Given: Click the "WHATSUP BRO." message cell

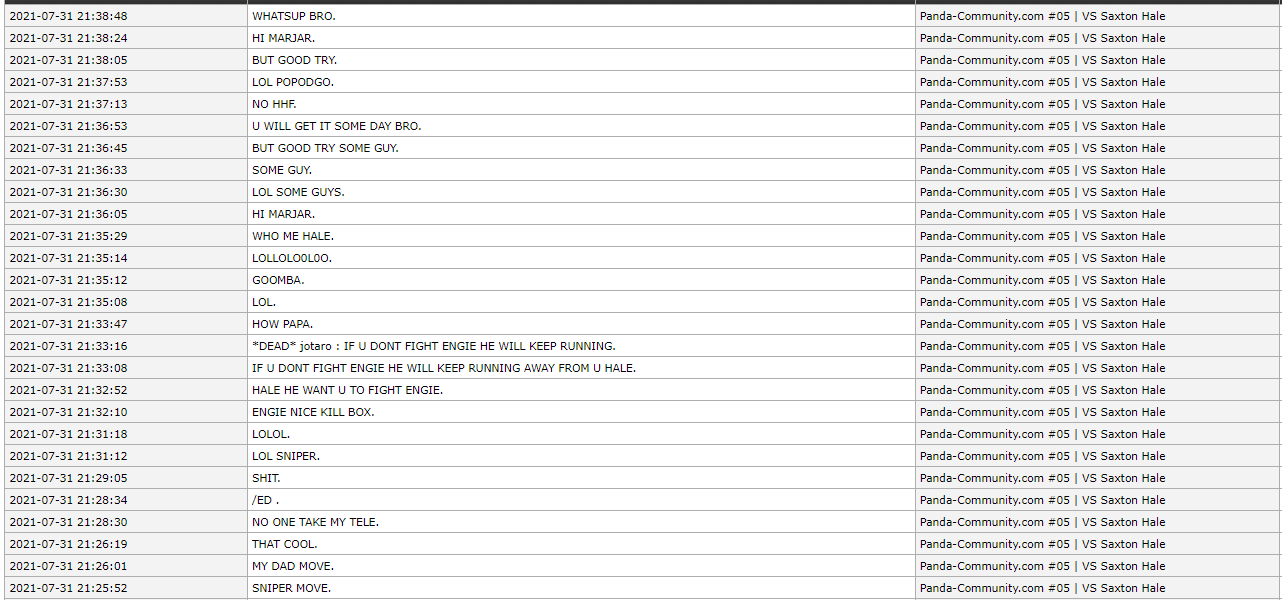Looking at the screenshot, I should (294, 16).
